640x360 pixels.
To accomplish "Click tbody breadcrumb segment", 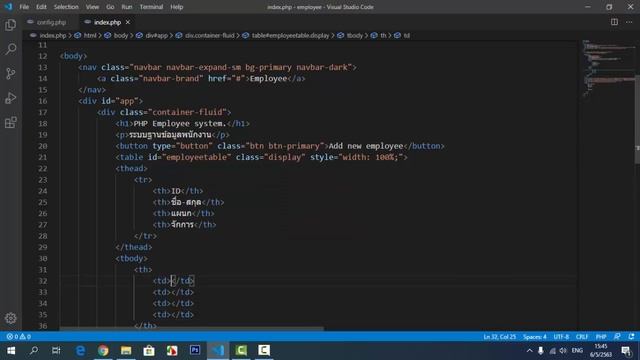I will 355,36.
